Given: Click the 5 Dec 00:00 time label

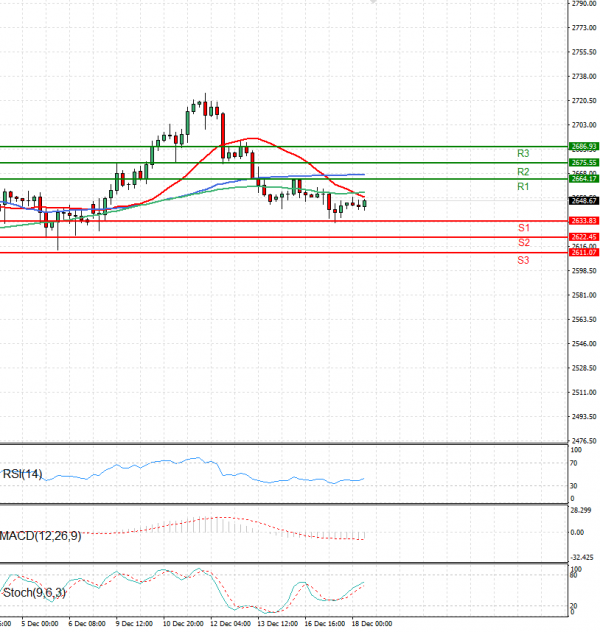Looking at the screenshot, I should tap(39, 624).
